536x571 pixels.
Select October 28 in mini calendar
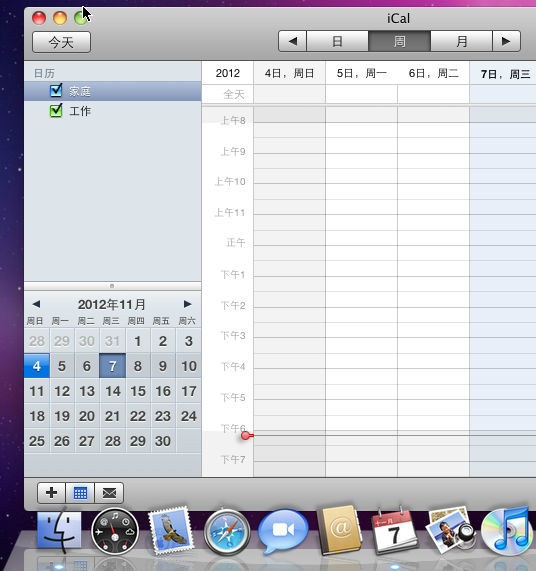[x=37, y=341]
